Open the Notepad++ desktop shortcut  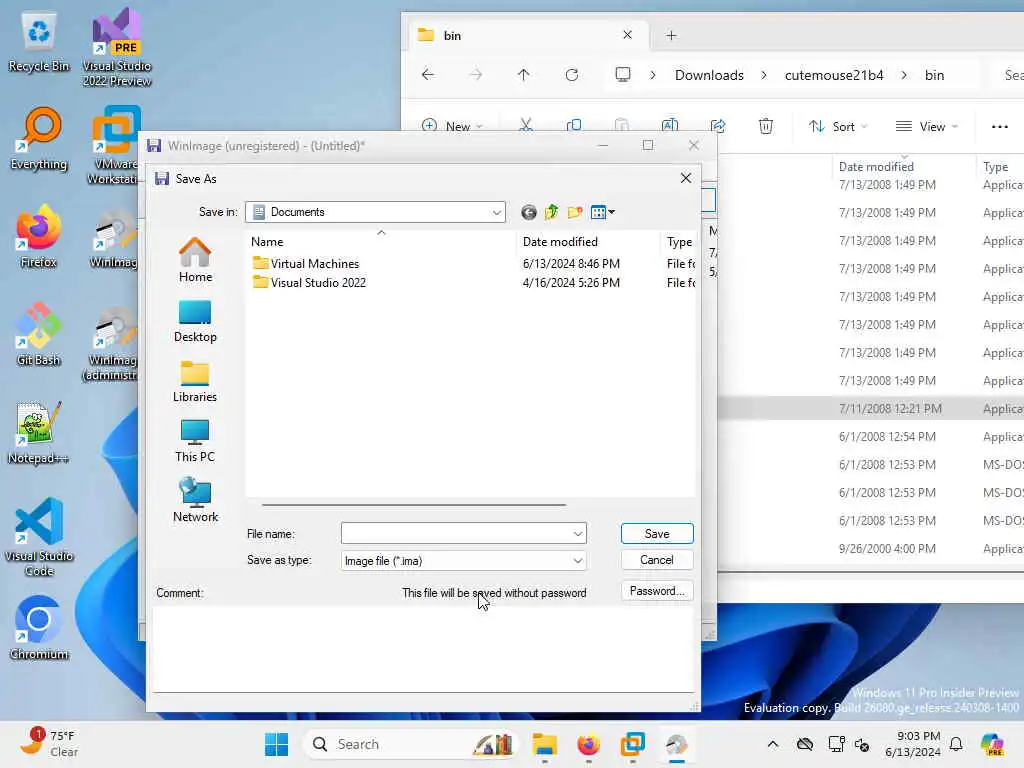click(39, 433)
